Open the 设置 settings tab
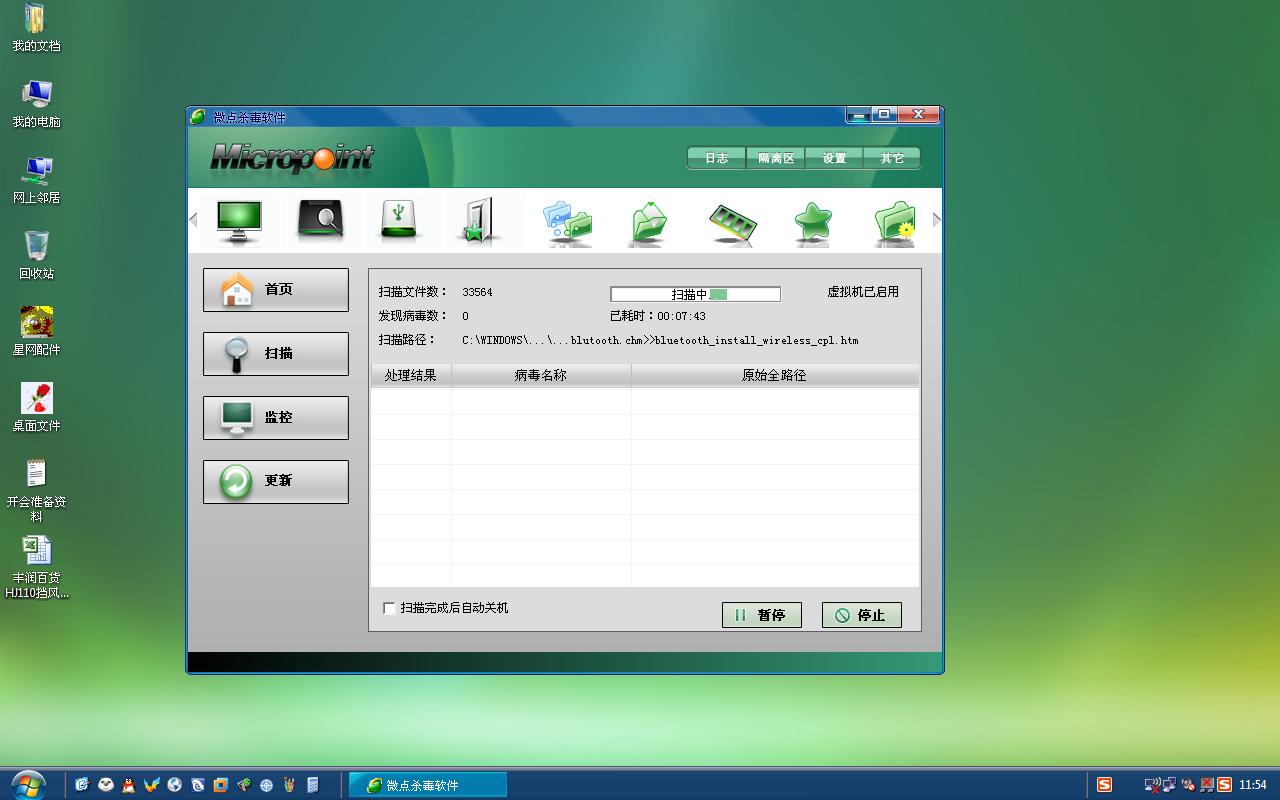This screenshot has height=800, width=1280. [x=834, y=158]
